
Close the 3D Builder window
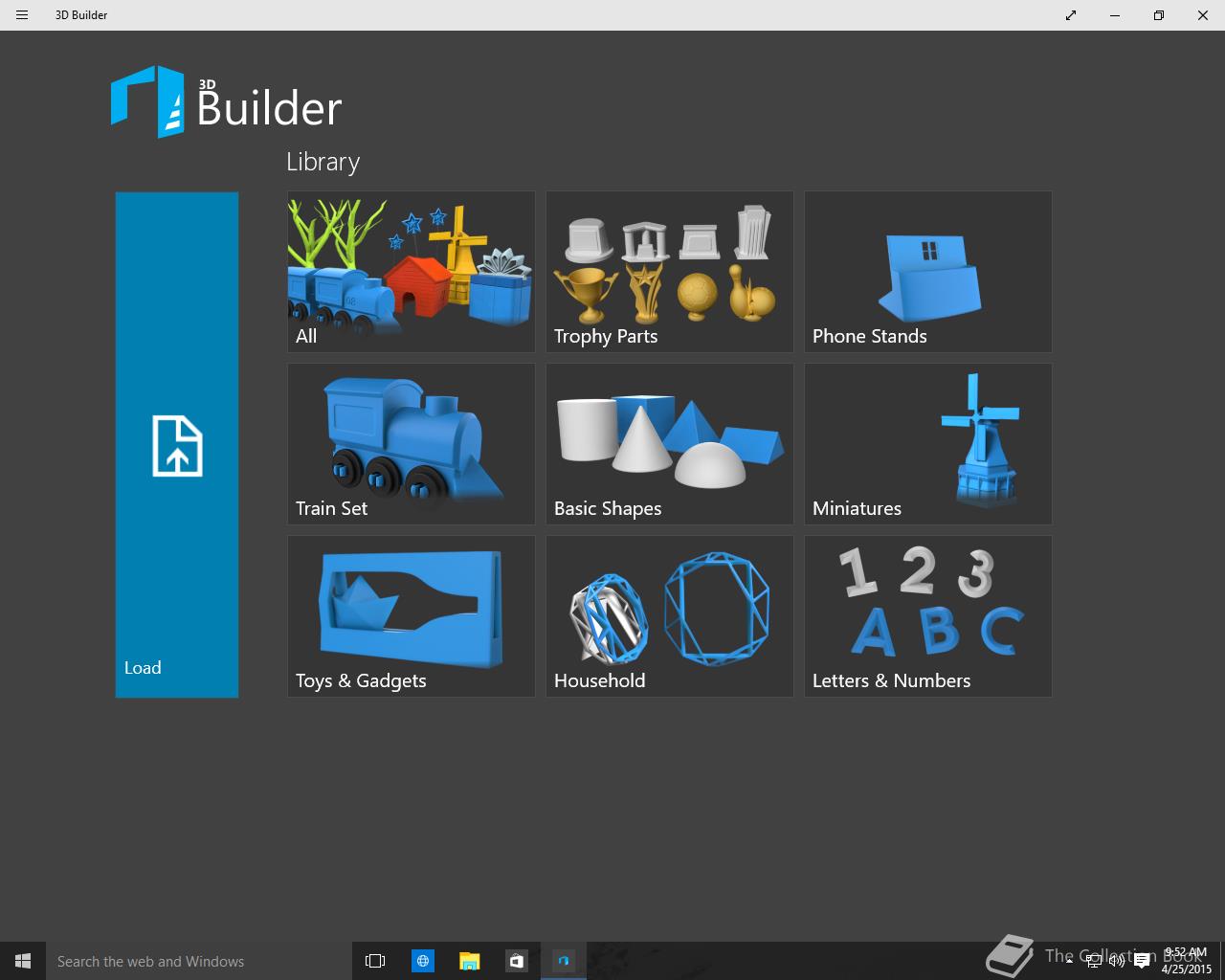[1203, 15]
